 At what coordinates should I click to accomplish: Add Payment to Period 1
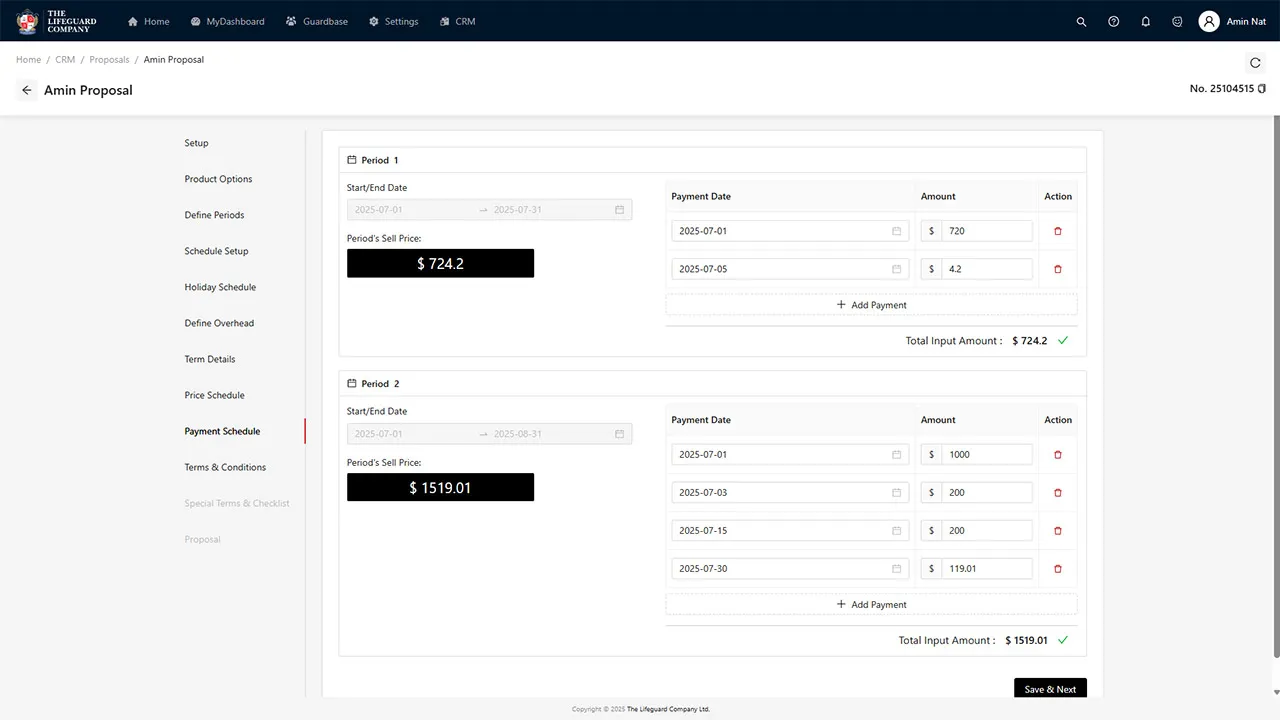pyautogui.click(x=871, y=305)
